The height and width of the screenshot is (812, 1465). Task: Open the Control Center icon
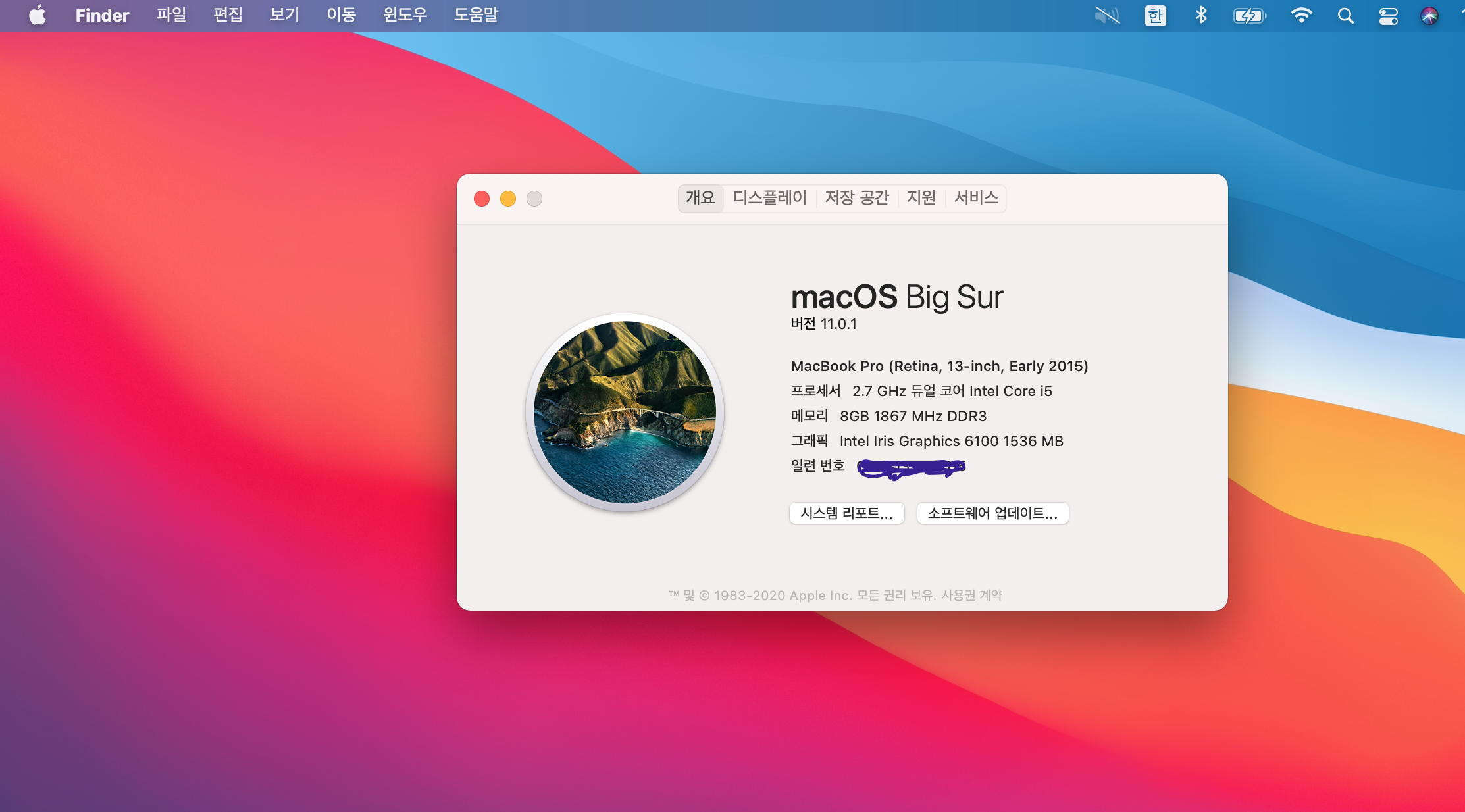pos(1388,15)
